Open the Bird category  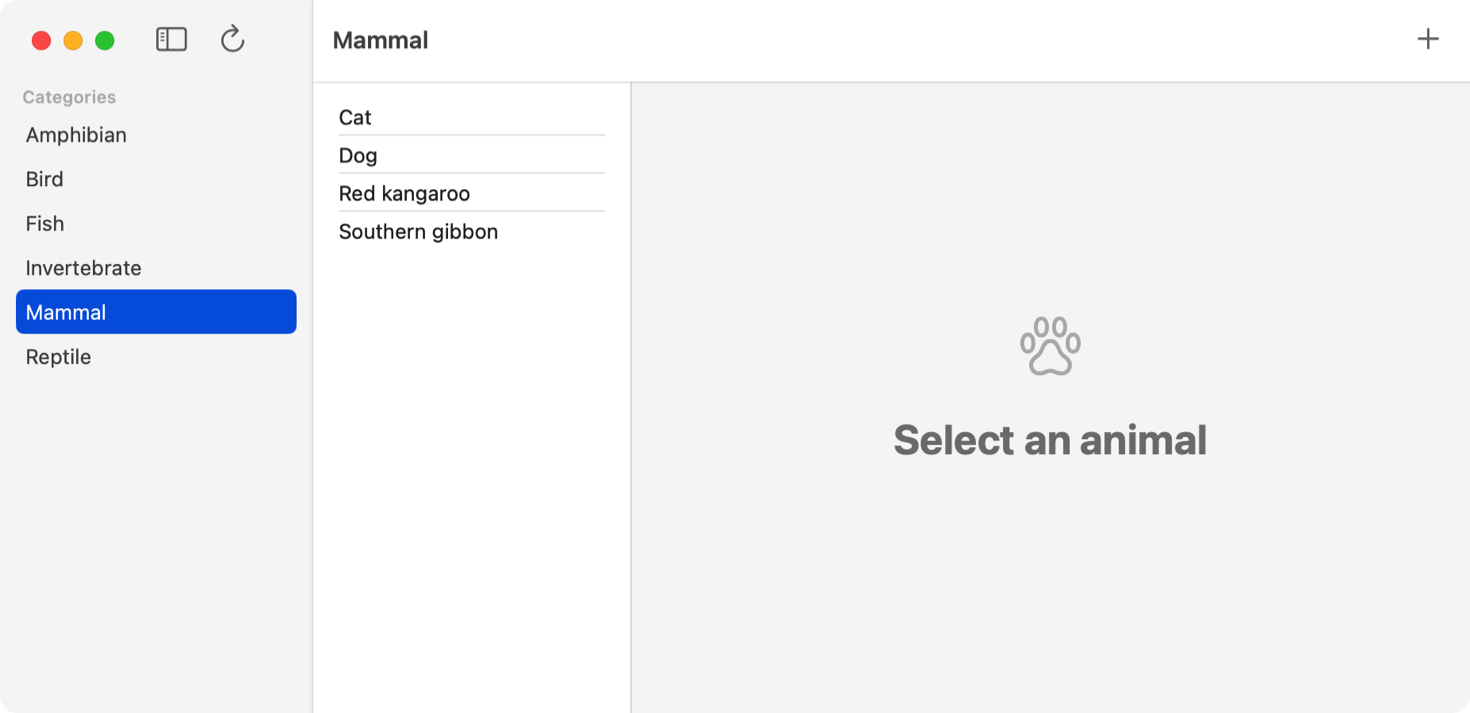pyautogui.click(x=45, y=179)
